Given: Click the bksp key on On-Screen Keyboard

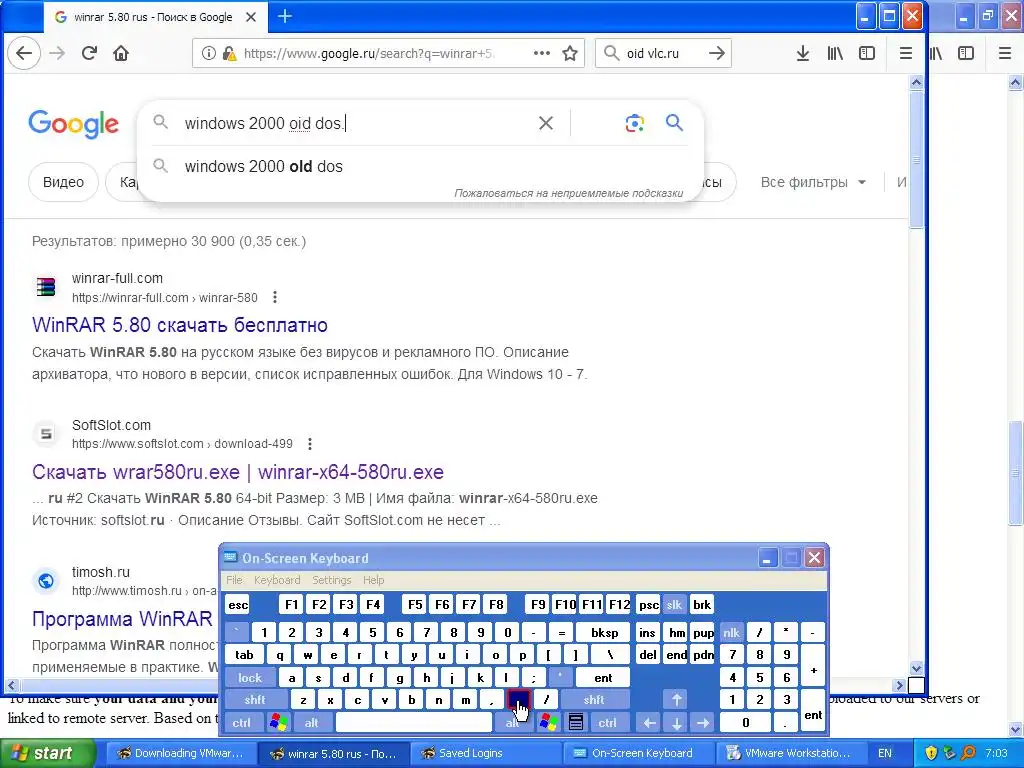Looking at the screenshot, I should pyautogui.click(x=604, y=632).
